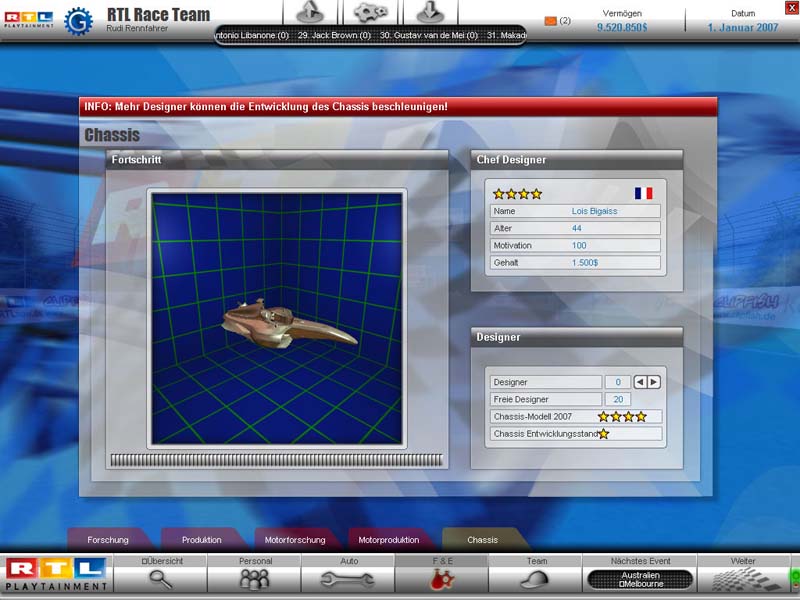Viewport: 800px width, 600px height.
Task: Click the blue gear team logo
Action: coord(79,21)
